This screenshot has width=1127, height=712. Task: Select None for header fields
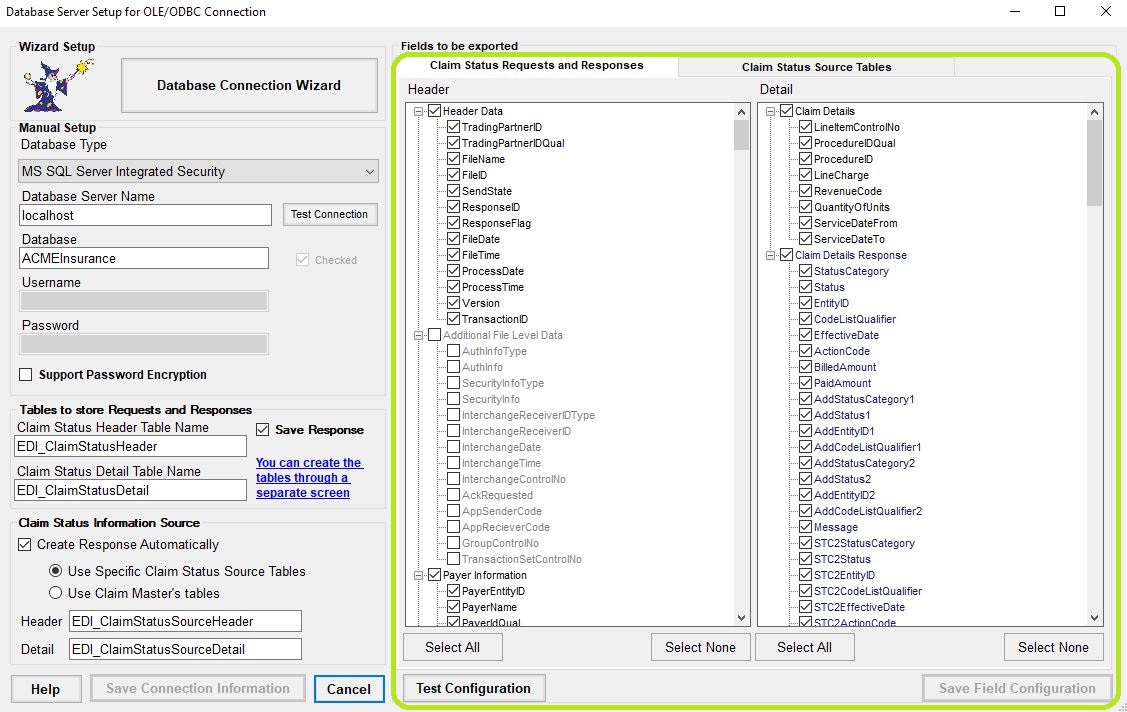click(x=700, y=647)
